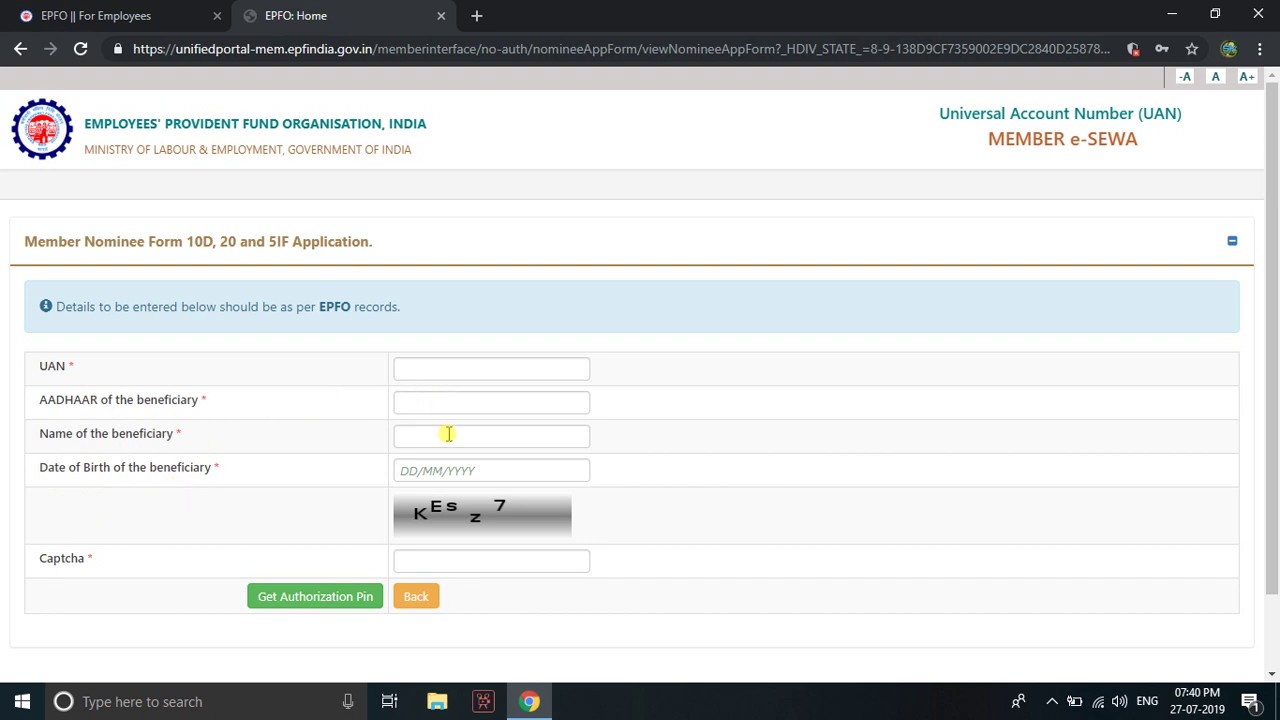Click the MEMBER e-SEWA text

(x=1062, y=139)
